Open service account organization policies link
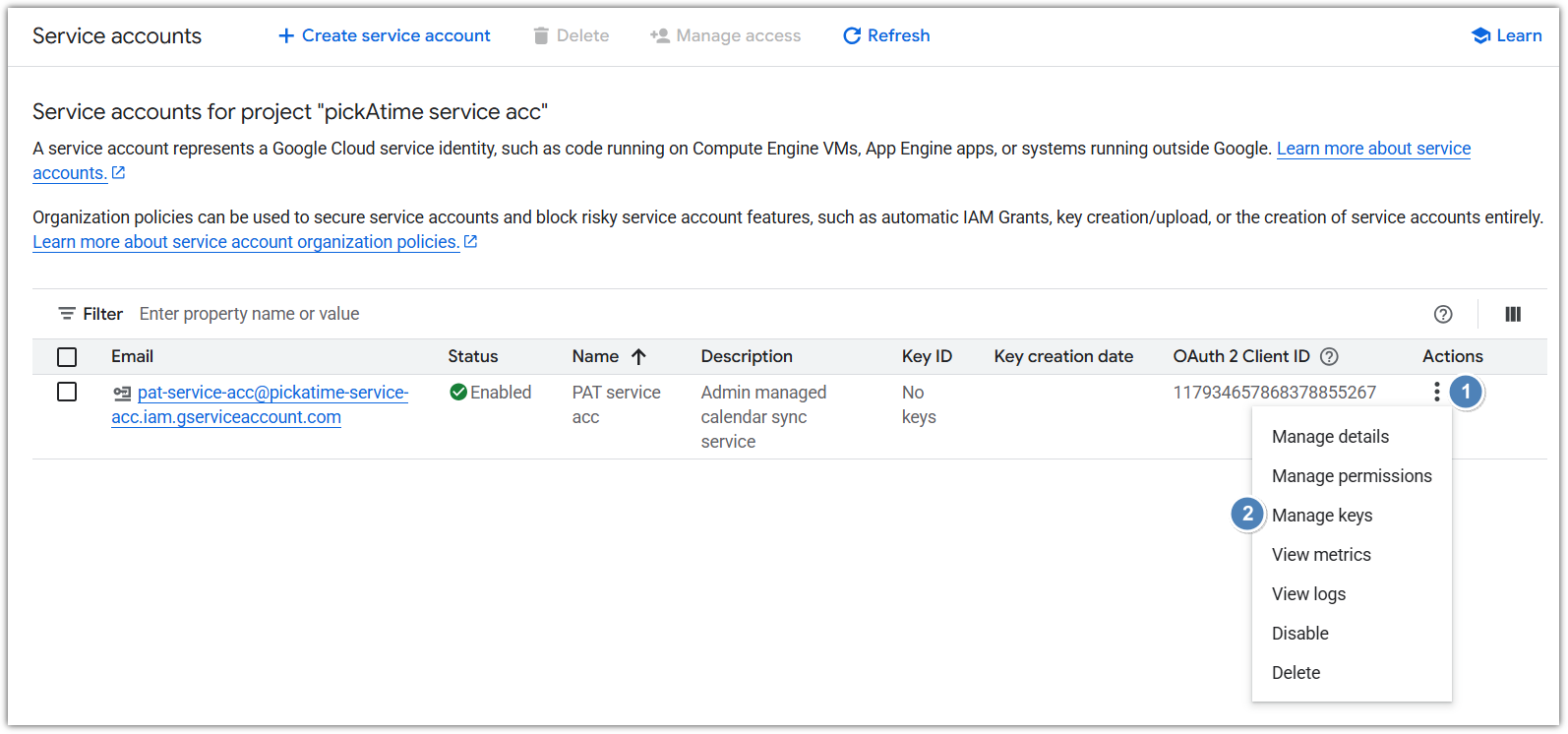 tap(246, 242)
